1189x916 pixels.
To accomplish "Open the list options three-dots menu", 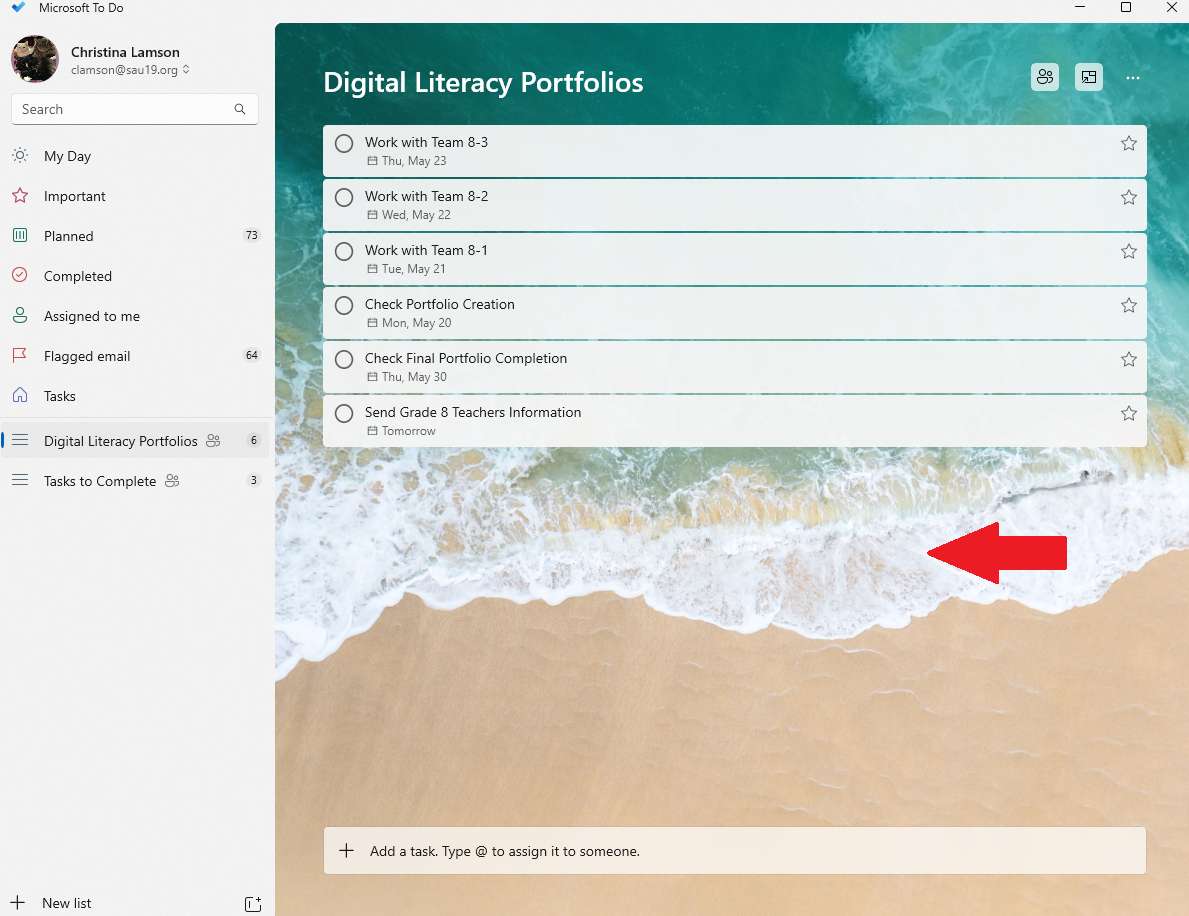I will (1132, 77).
